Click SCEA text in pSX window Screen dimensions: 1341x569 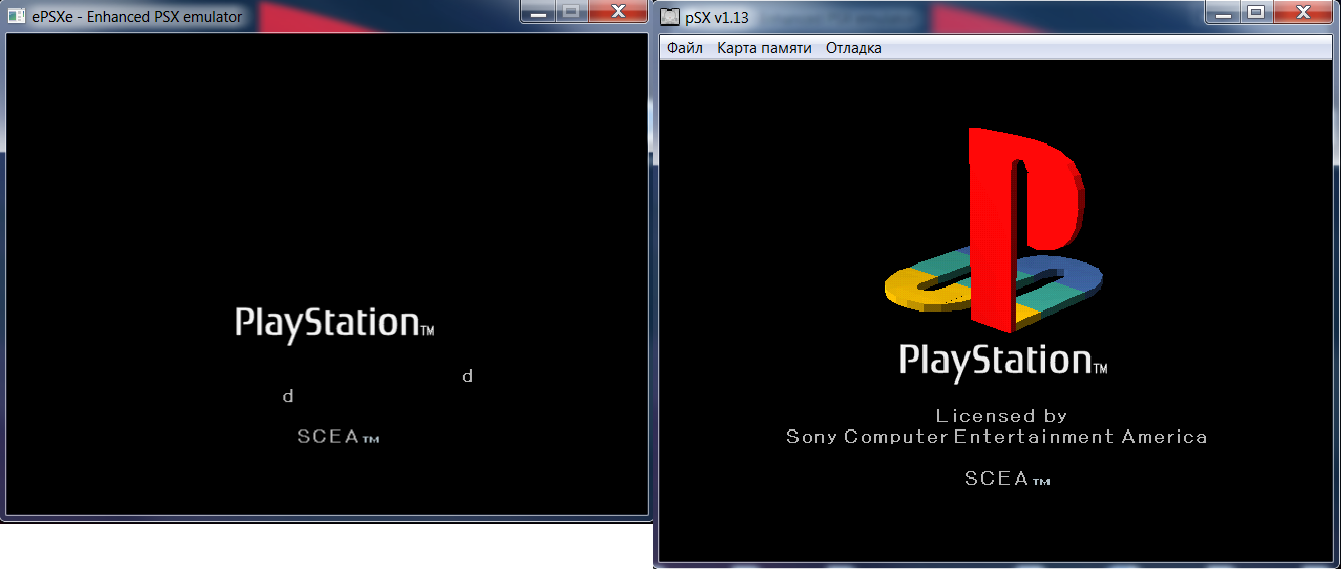click(x=1008, y=479)
